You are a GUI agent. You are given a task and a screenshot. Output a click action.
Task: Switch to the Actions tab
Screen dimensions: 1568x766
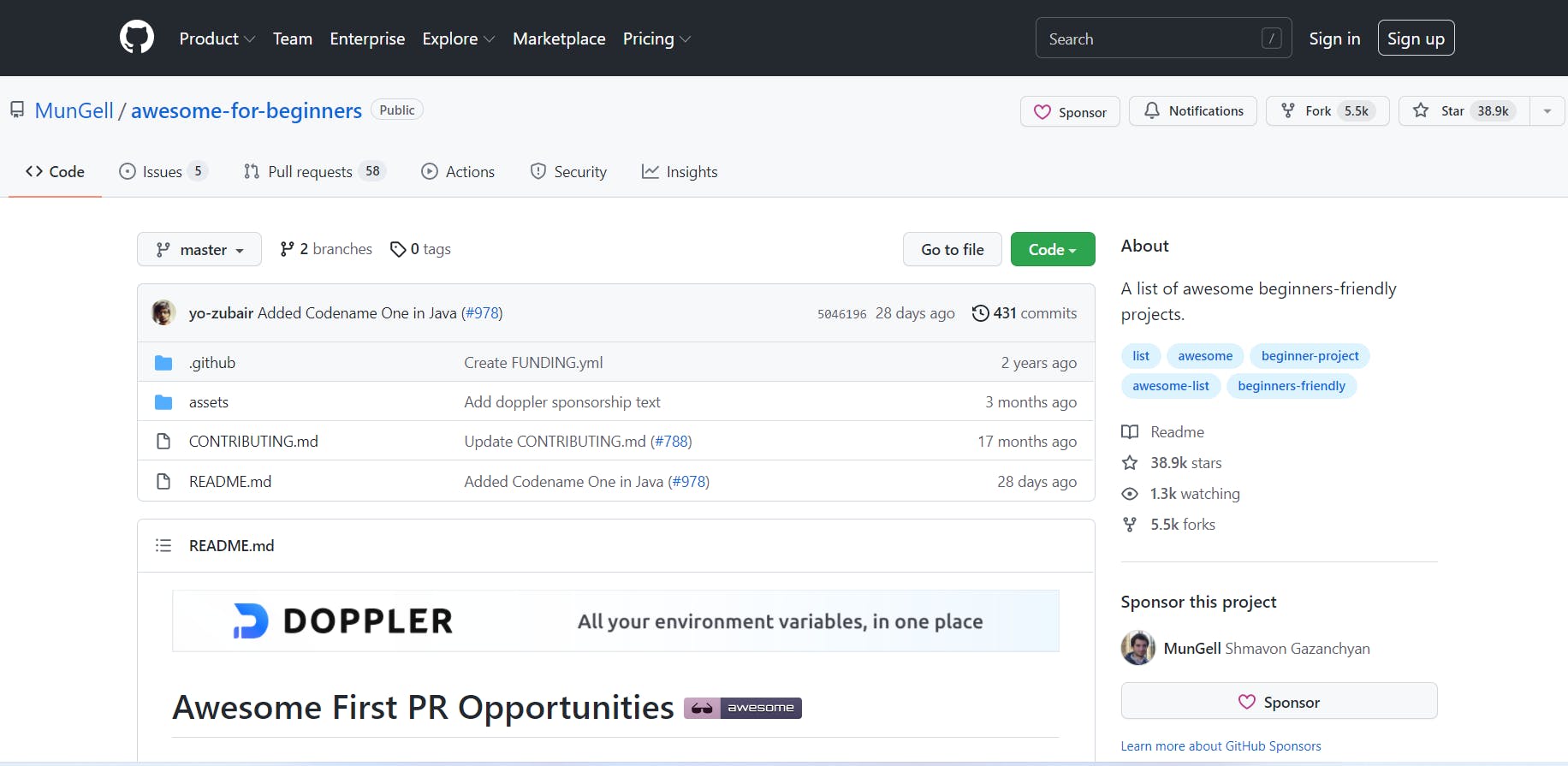coord(458,171)
